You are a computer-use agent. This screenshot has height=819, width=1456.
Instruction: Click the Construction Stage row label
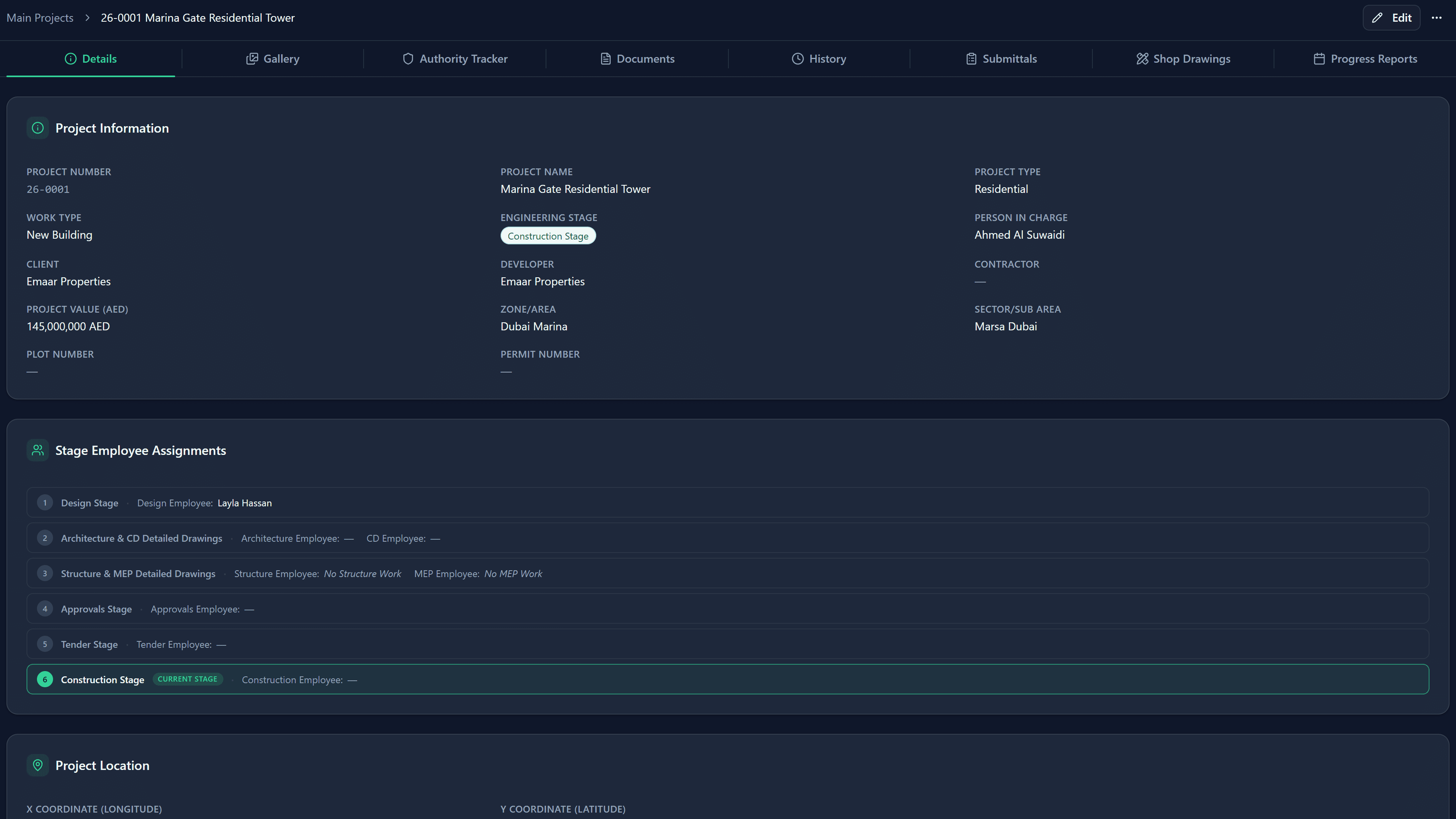click(102, 680)
